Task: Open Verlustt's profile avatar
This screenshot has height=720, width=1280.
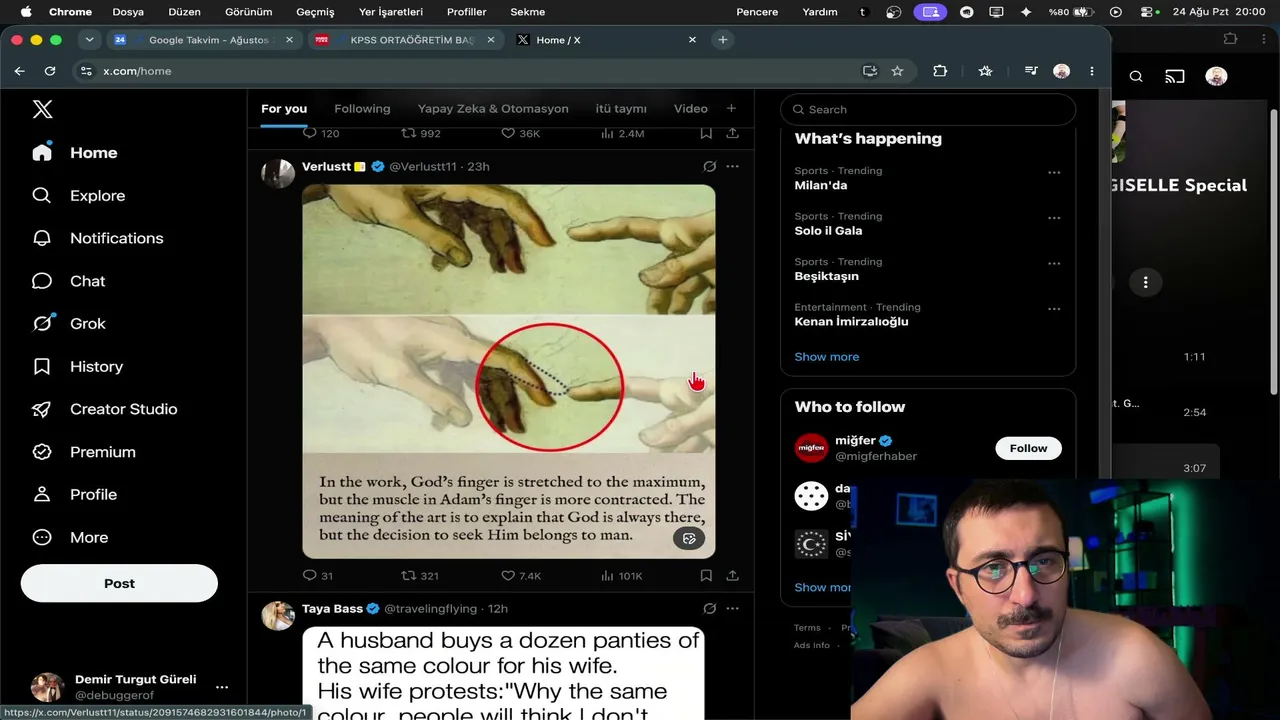Action: pos(278,173)
